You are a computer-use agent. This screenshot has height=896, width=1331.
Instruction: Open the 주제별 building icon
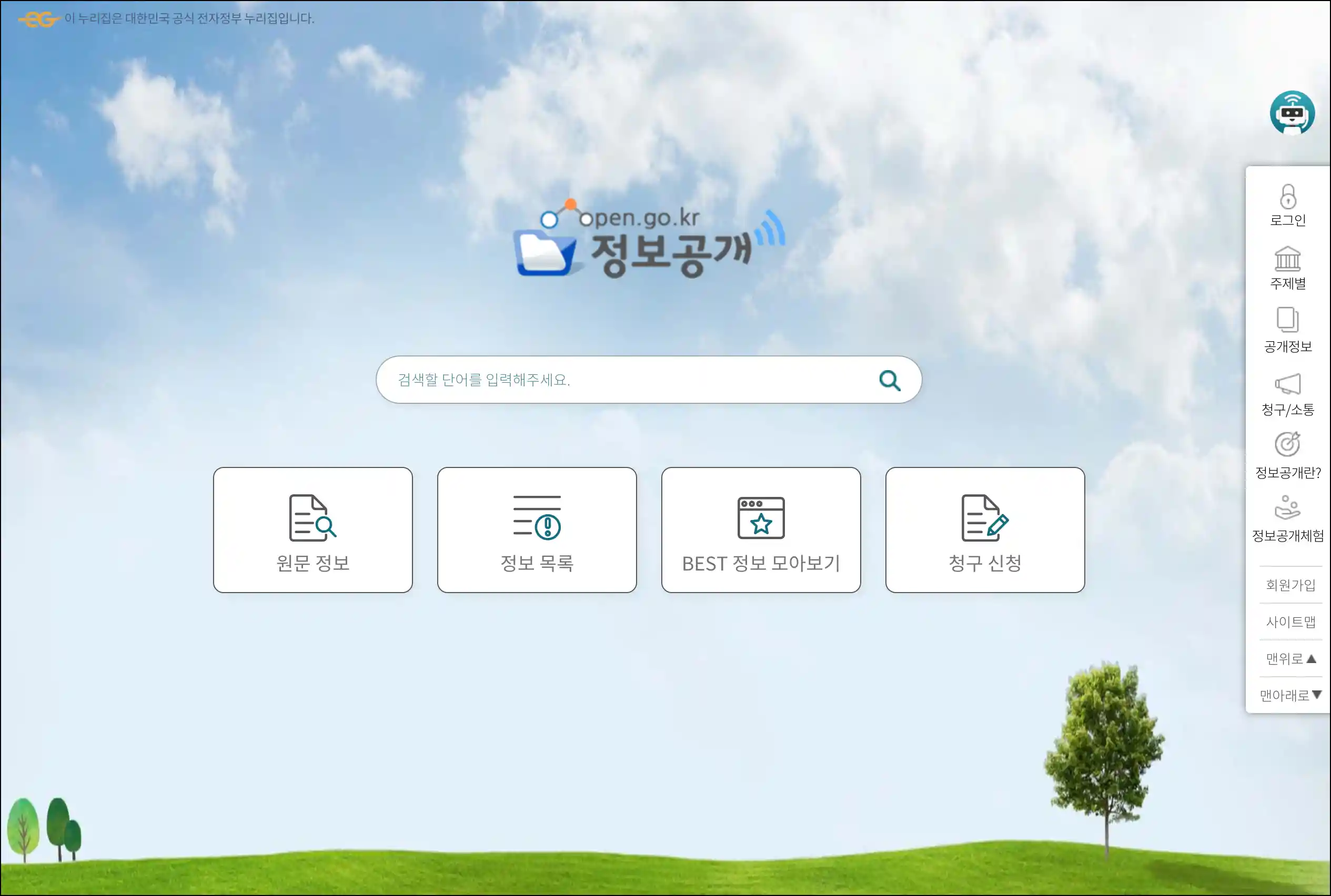pyautogui.click(x=1287, y=259)
